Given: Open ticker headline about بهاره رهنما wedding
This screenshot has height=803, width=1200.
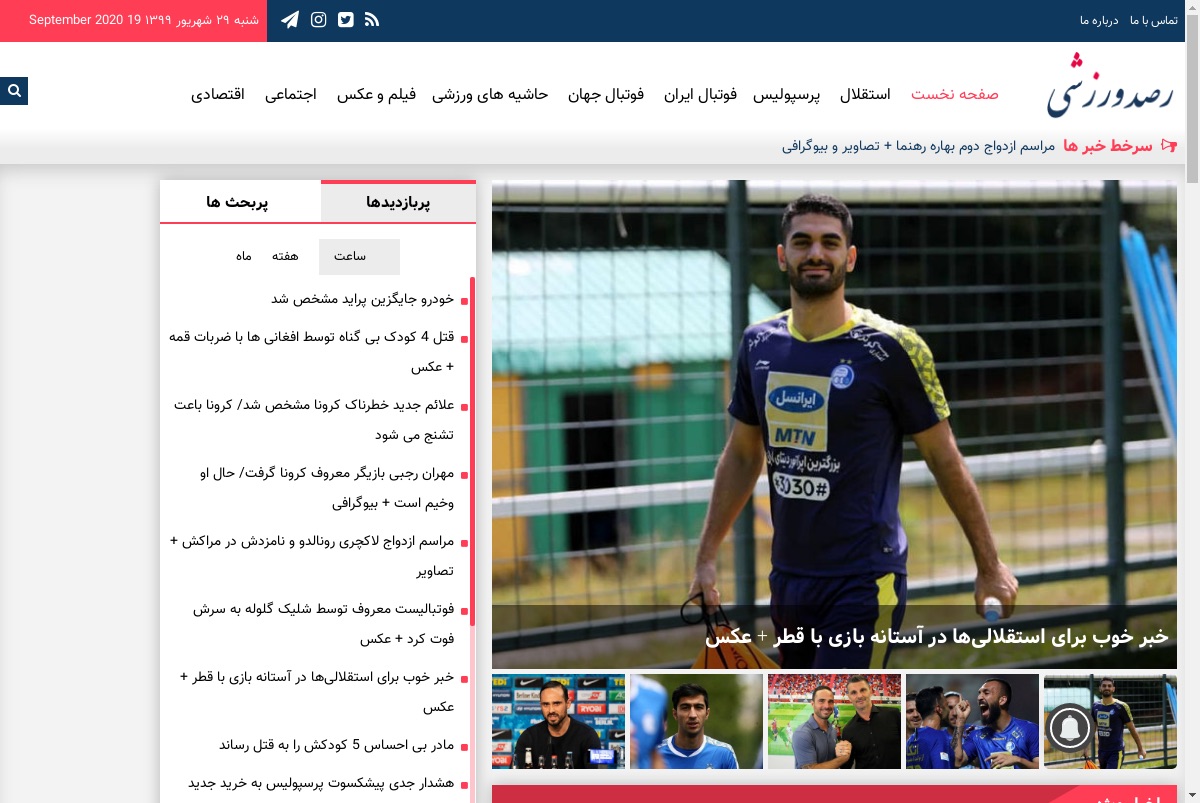Looking at the screenshot, I should 919,146.
